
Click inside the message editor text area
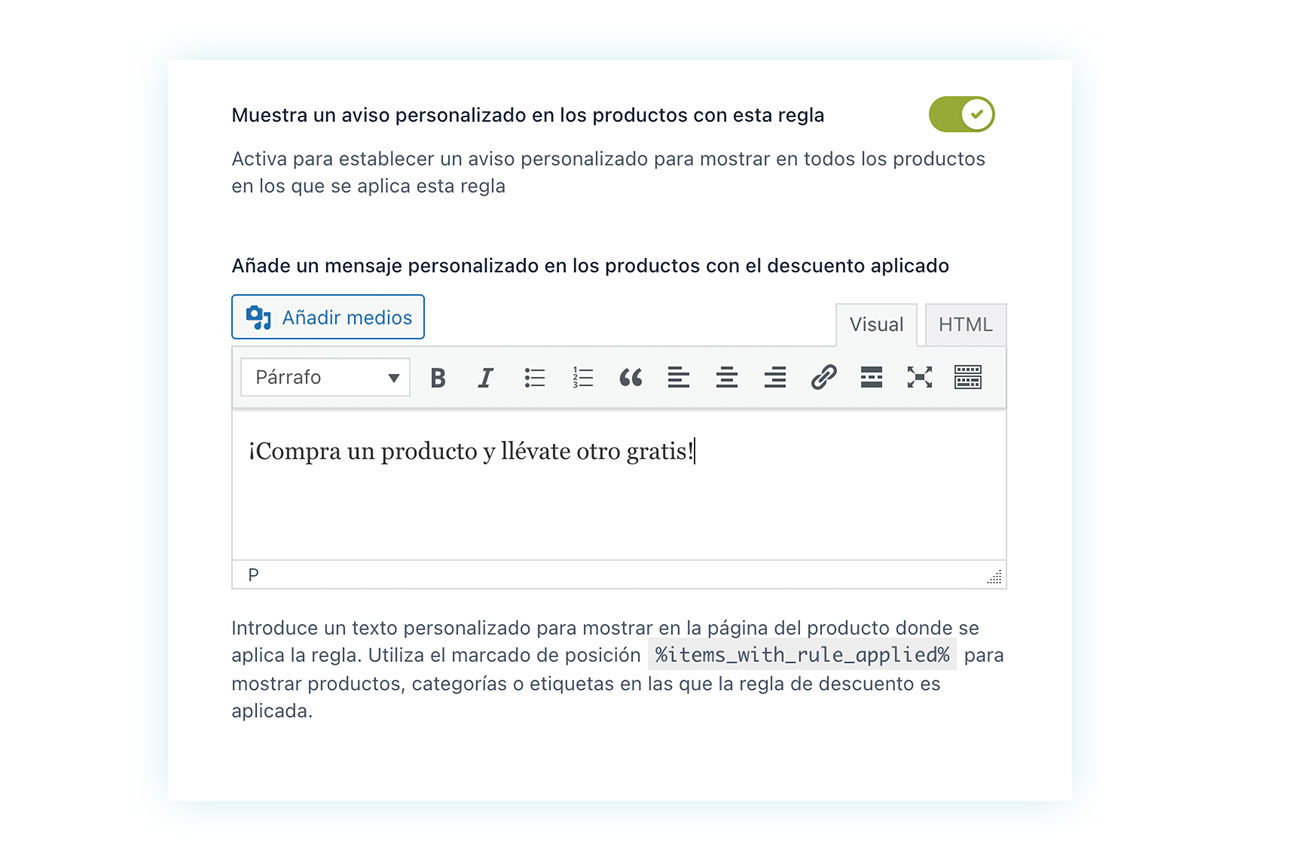(619, 484)
